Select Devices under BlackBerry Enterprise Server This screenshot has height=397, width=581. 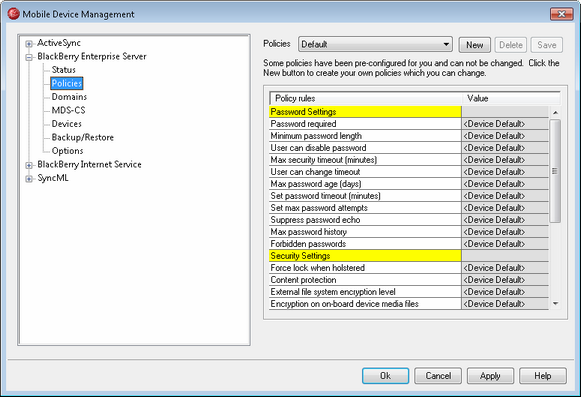(x=66, y=124)
